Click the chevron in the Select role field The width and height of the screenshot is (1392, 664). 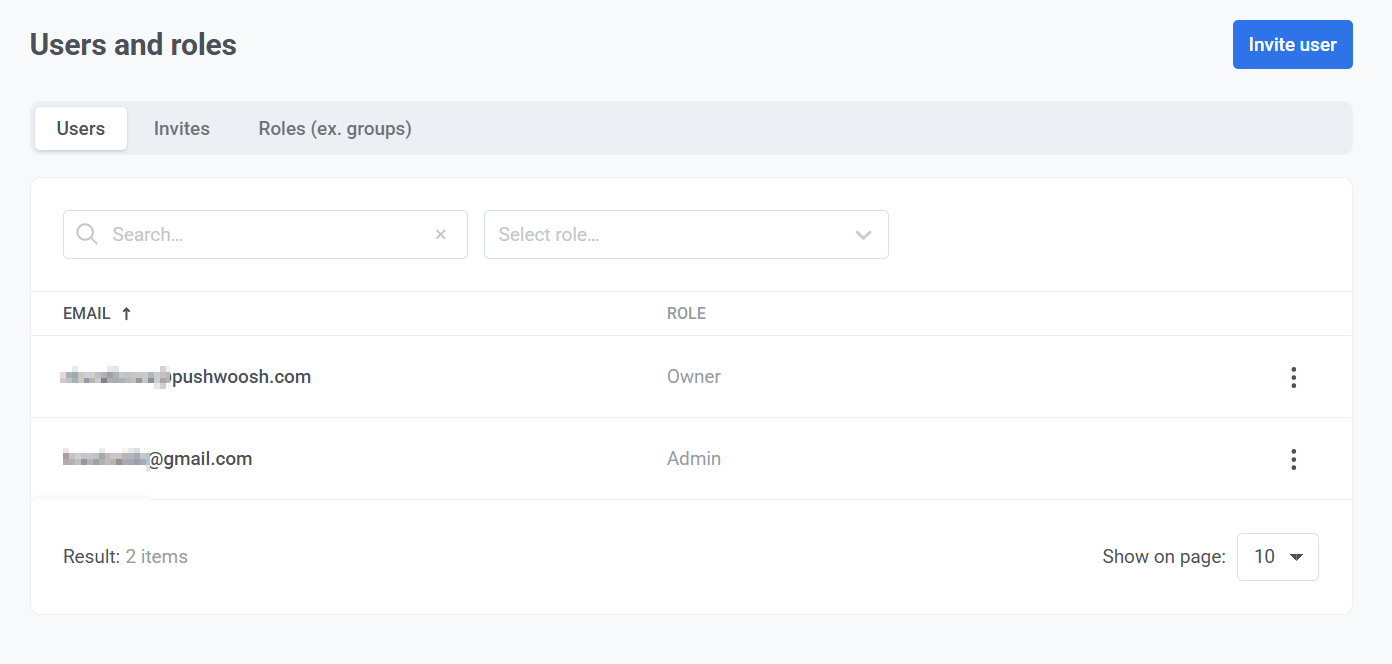point(862,234)
